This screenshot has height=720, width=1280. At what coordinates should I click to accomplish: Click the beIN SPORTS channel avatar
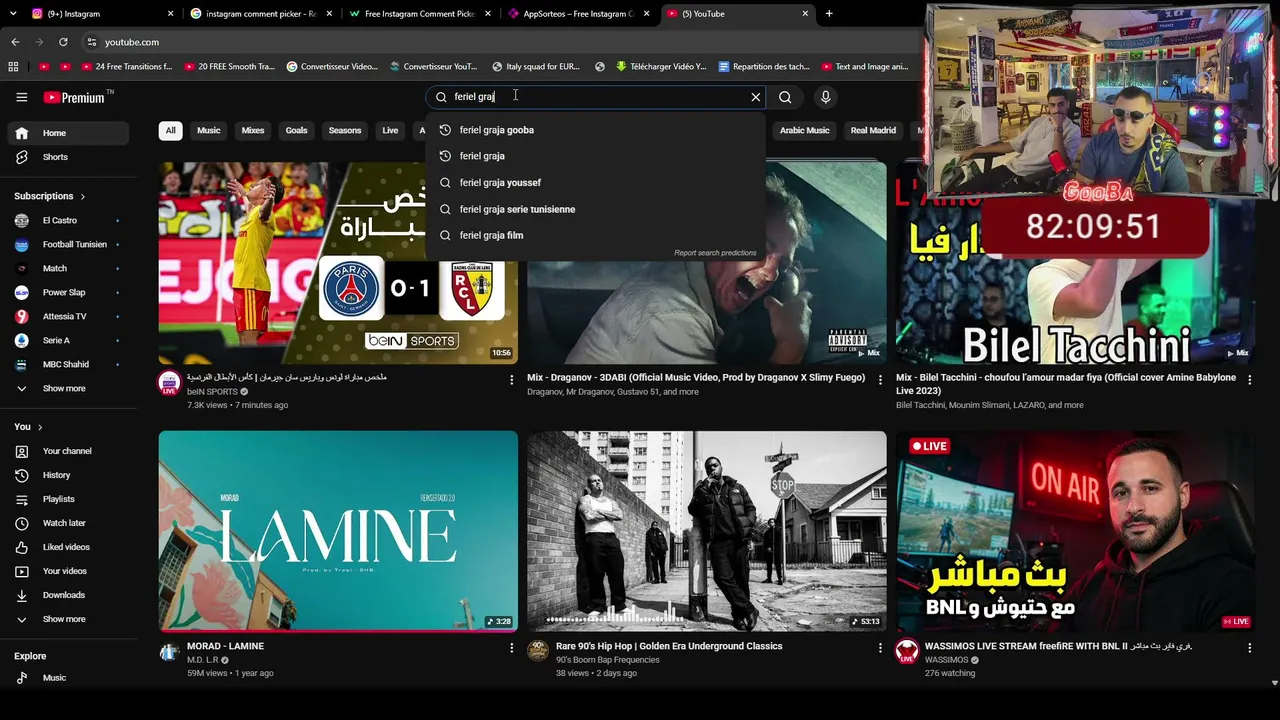click(x=169, y=383)
